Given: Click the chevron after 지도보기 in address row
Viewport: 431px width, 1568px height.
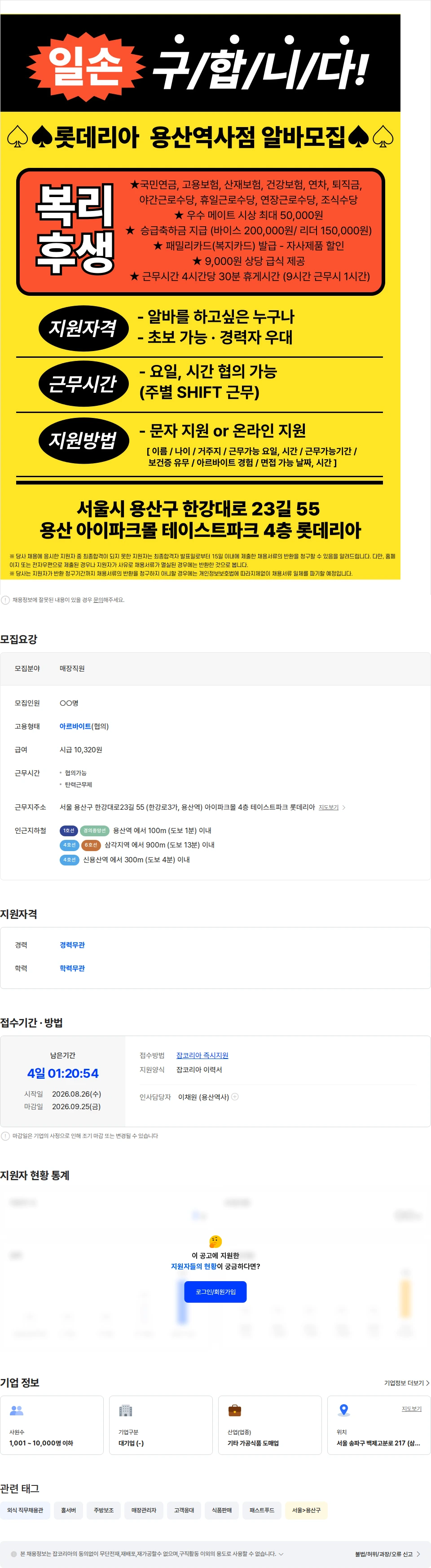Looking at the screenshot, I should tap(344, 807).
